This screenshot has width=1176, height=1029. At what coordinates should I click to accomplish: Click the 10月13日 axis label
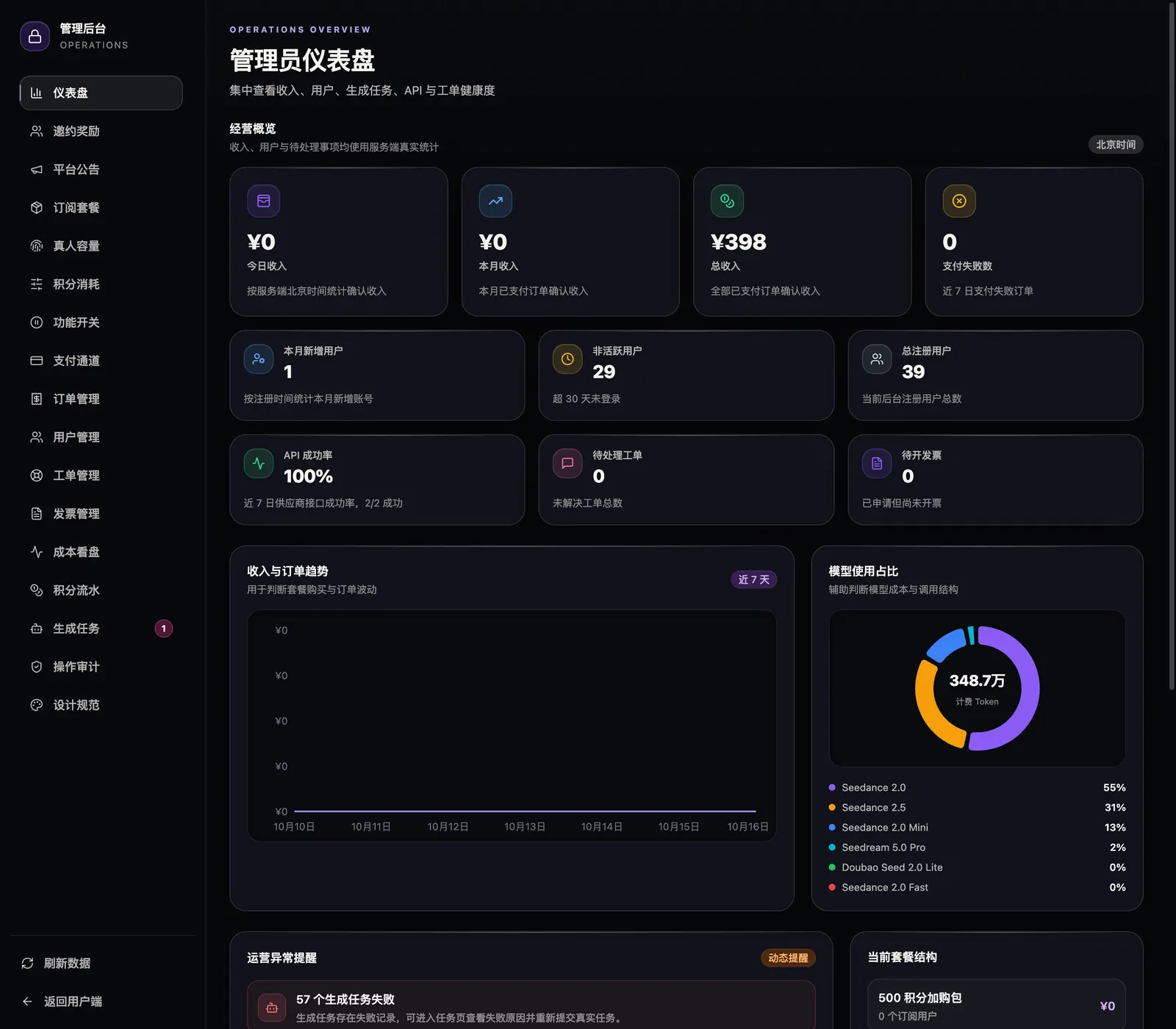[x=525, y=827]
